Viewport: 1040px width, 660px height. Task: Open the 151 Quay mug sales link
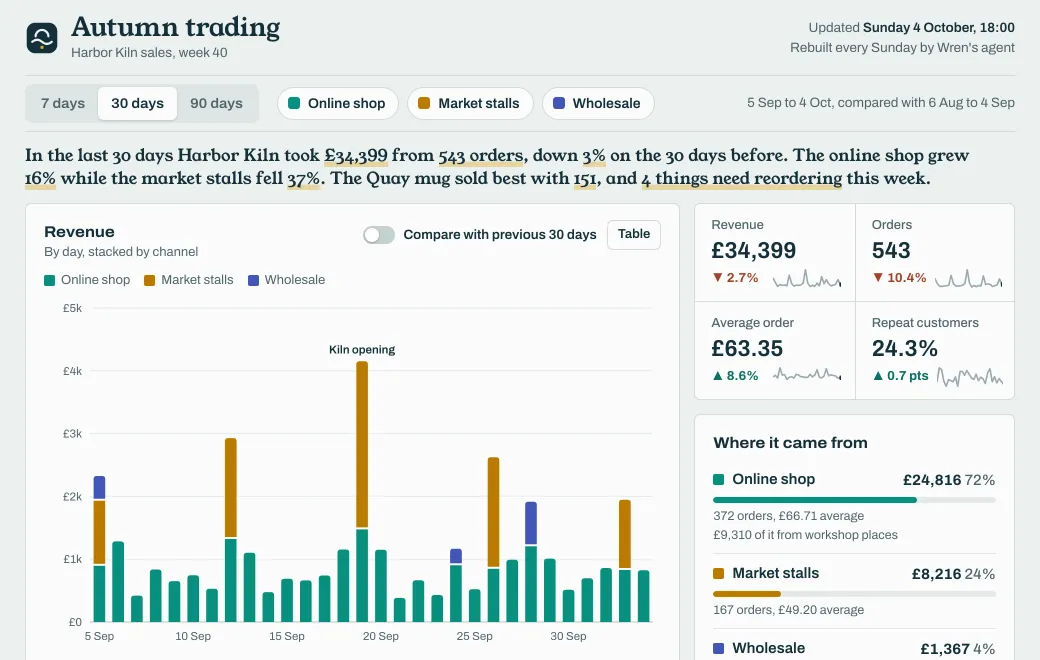[x=585, y=179]
